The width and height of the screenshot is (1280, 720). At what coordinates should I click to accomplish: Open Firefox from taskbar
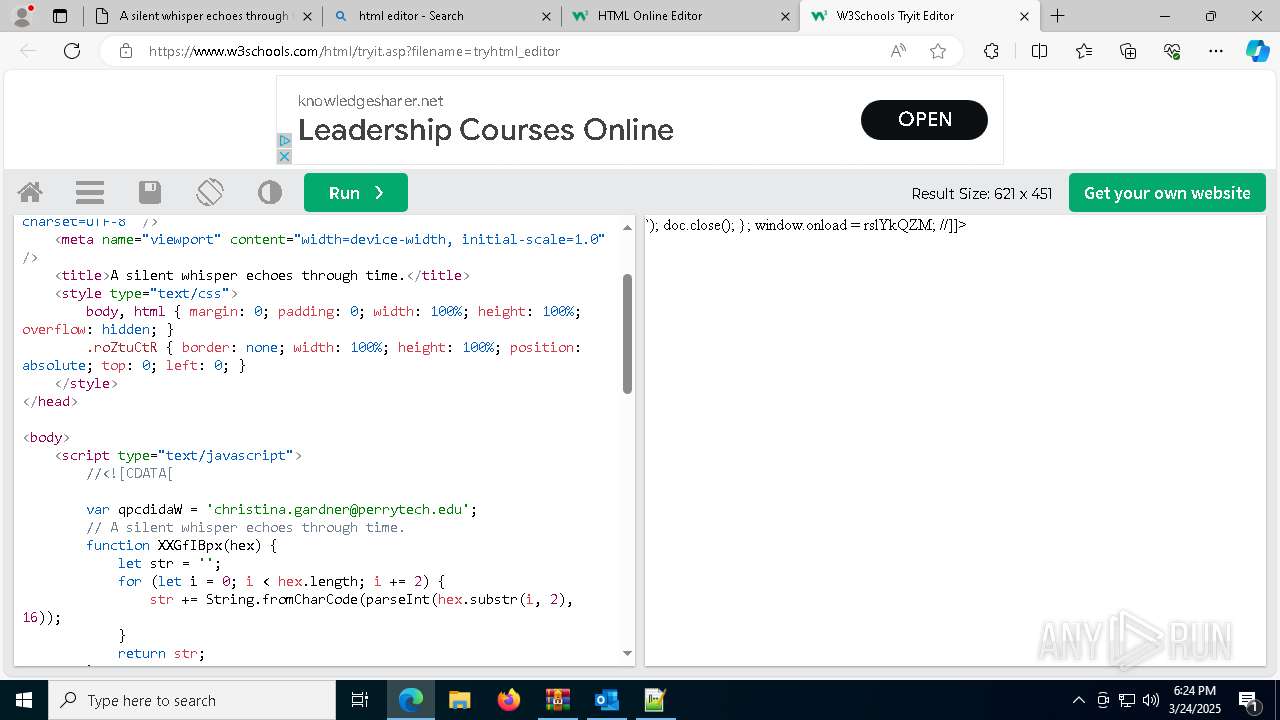point(509,700)
